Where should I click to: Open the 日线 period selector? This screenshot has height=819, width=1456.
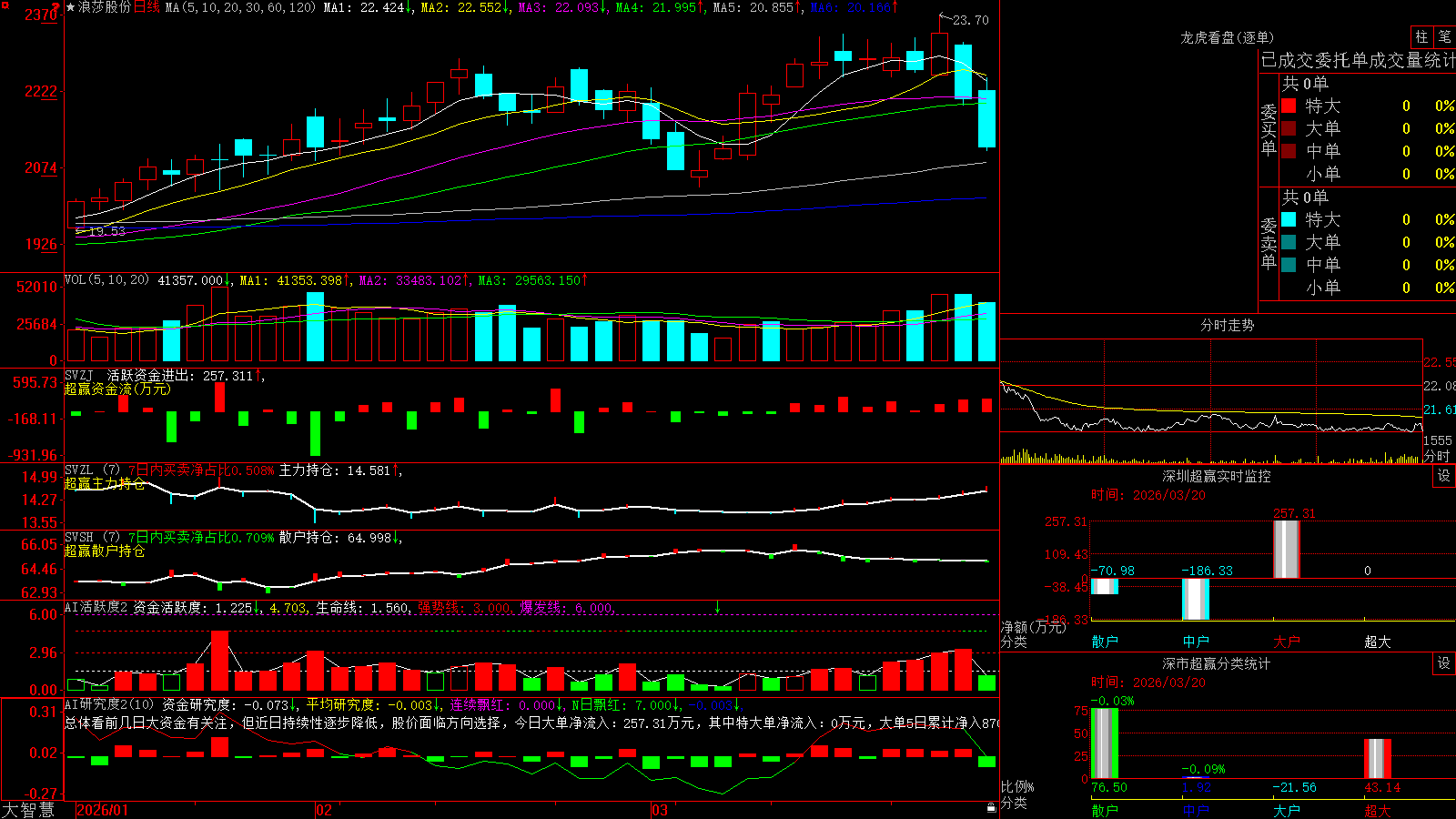click(x=147, y=7)
